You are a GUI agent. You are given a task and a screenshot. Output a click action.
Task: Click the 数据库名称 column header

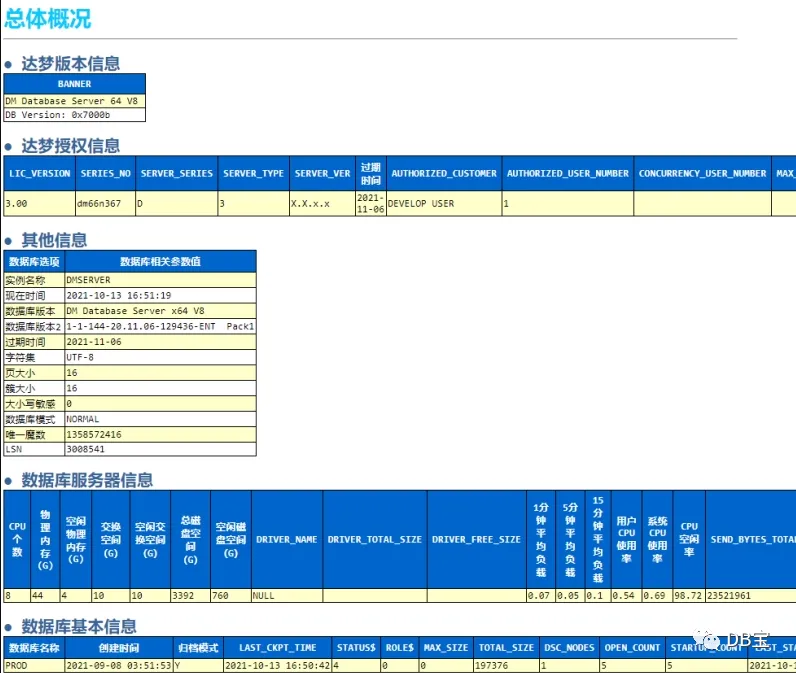[x=34, y=648]
